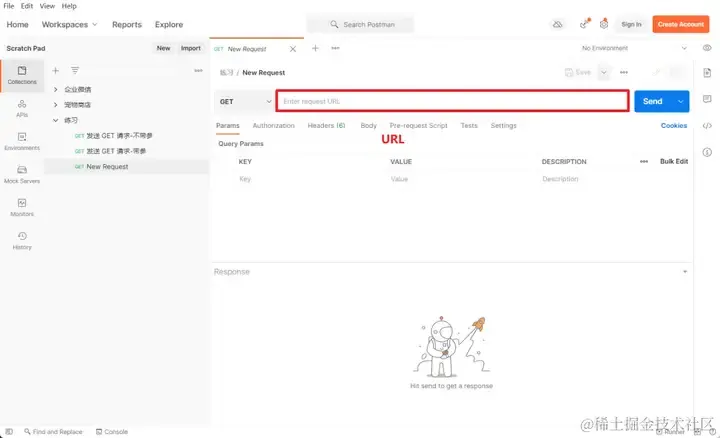The image size is (720, 438).
Task: Open the Monitors sidebar panel
Action: point(22,208)
